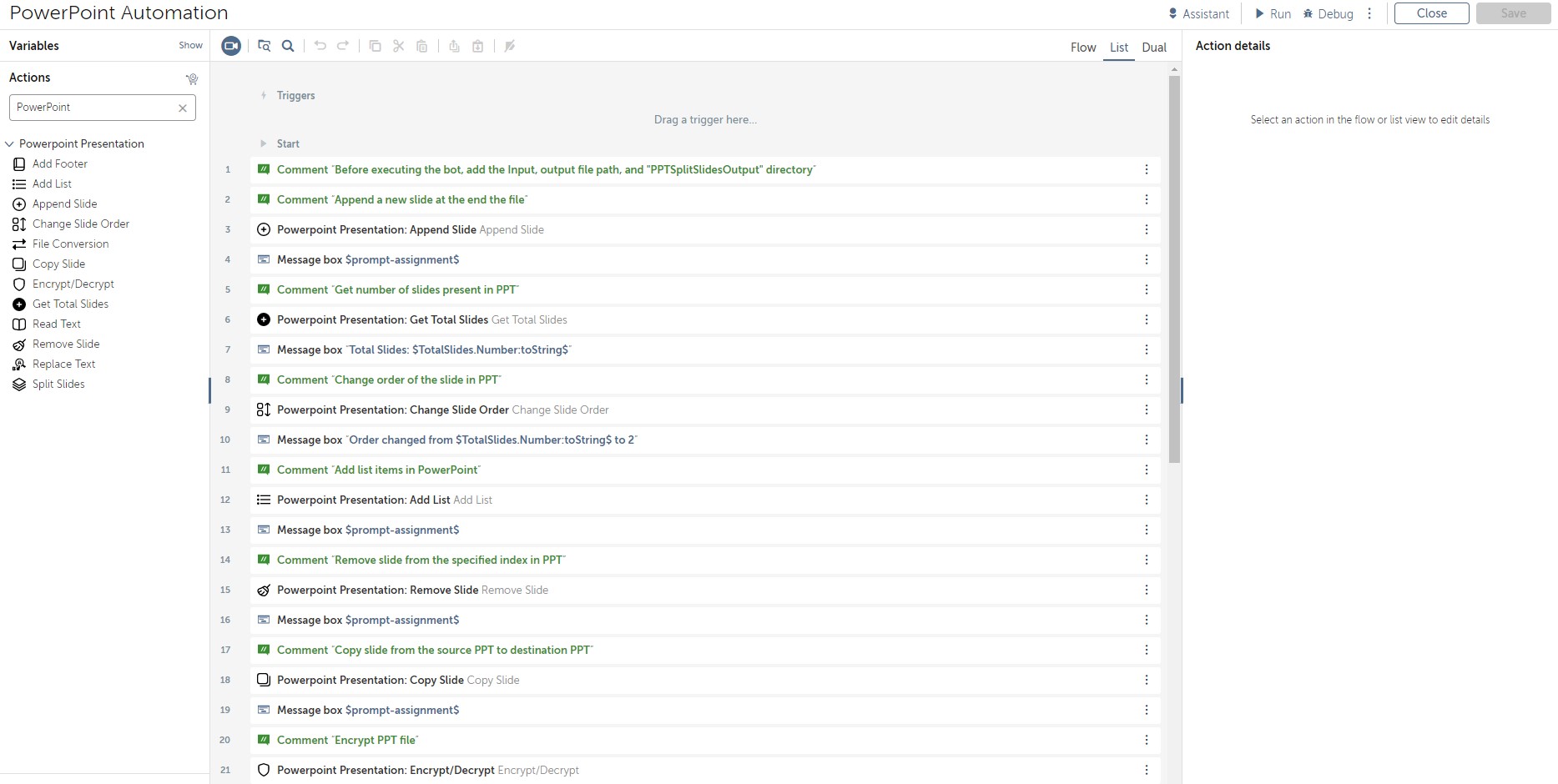Select comment 'Remove slide from the specified index in PPT'
This screenshot has height=784, width=1558.
[705, 560]
